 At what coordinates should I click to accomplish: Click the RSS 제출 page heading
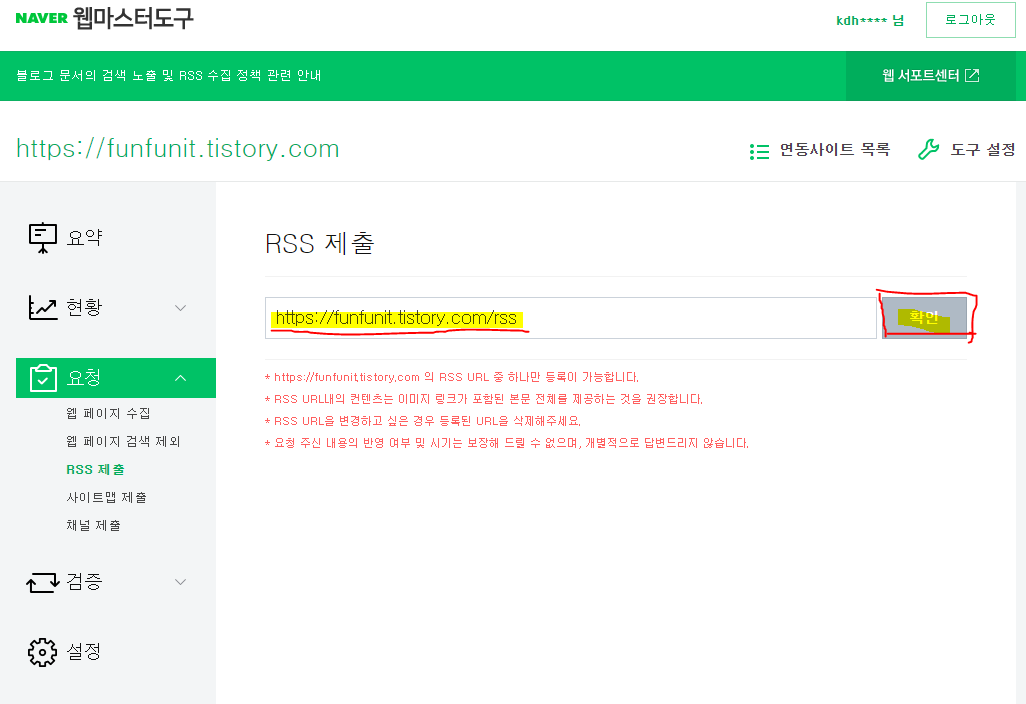[x=319, y=243]
